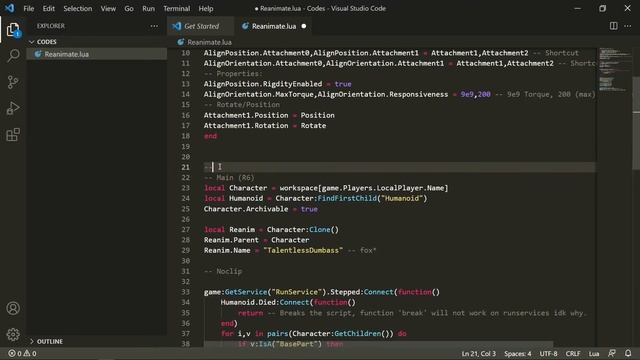640x360 pixels.
Task: Click 'AlignPosition.RigdityEnabled' on line 13
Action: pyautogui.click(x=263, y=84)
